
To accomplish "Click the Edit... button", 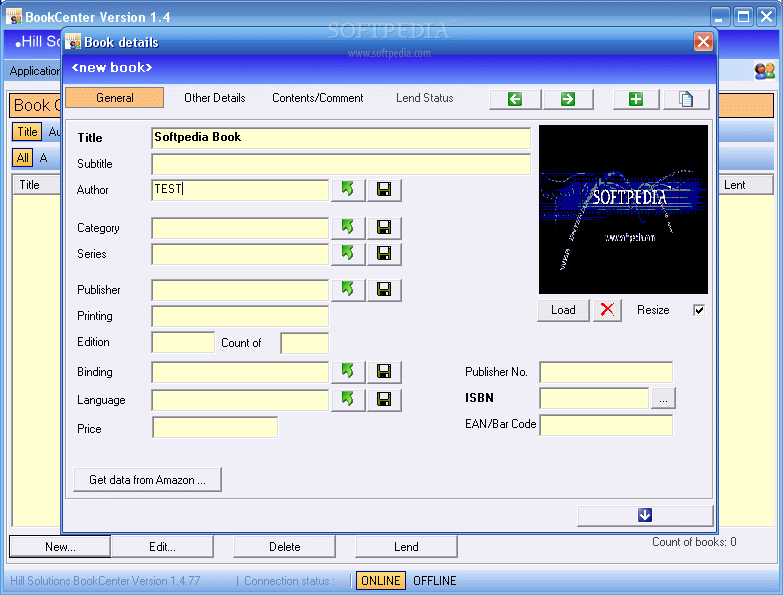I will coord(162,547).
